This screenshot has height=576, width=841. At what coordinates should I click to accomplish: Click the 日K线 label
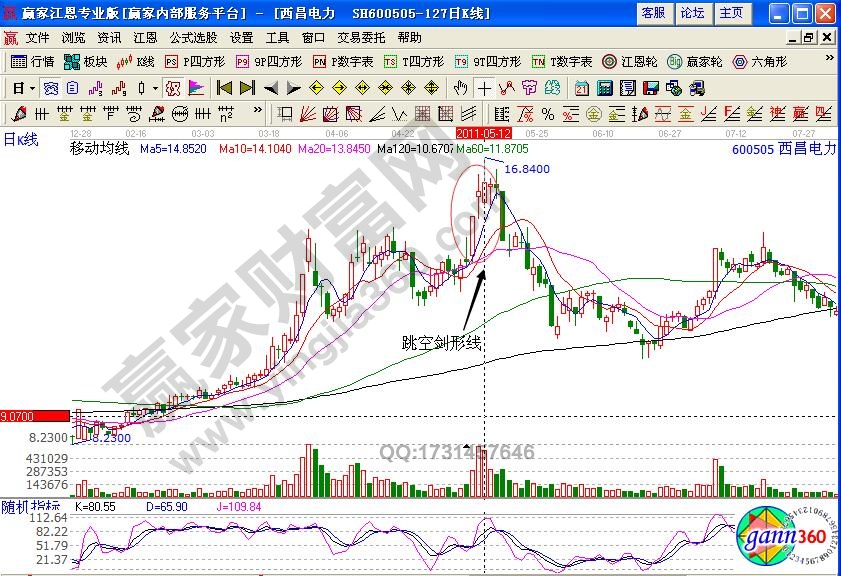point(21,140)
